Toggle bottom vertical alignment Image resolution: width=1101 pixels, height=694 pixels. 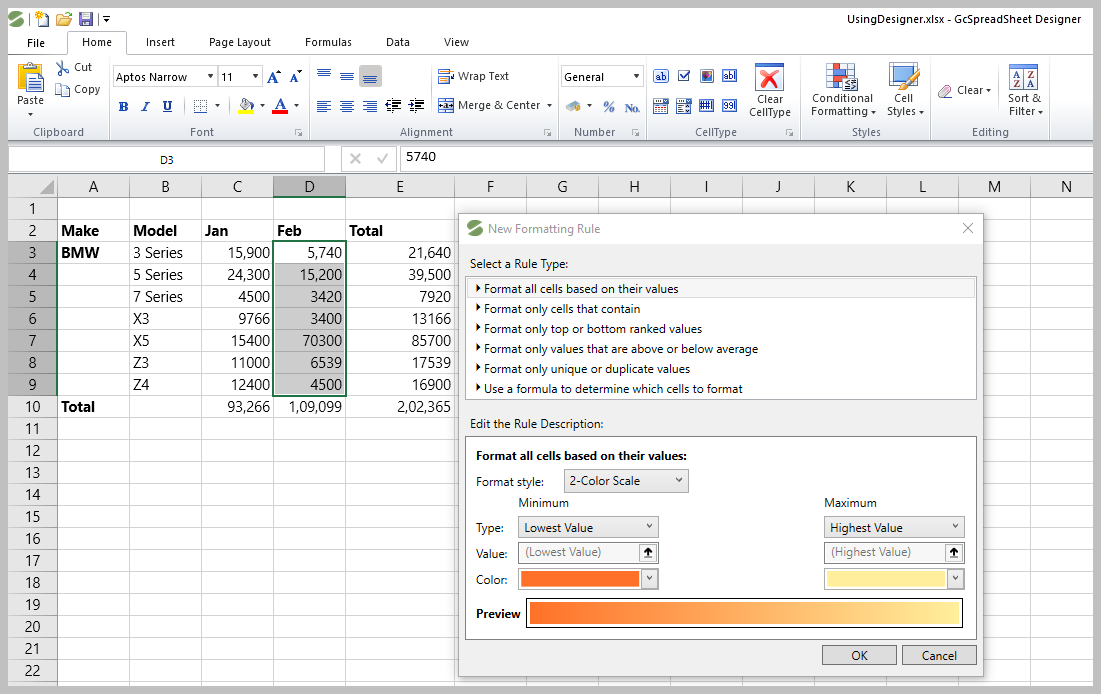coord(370,76)
